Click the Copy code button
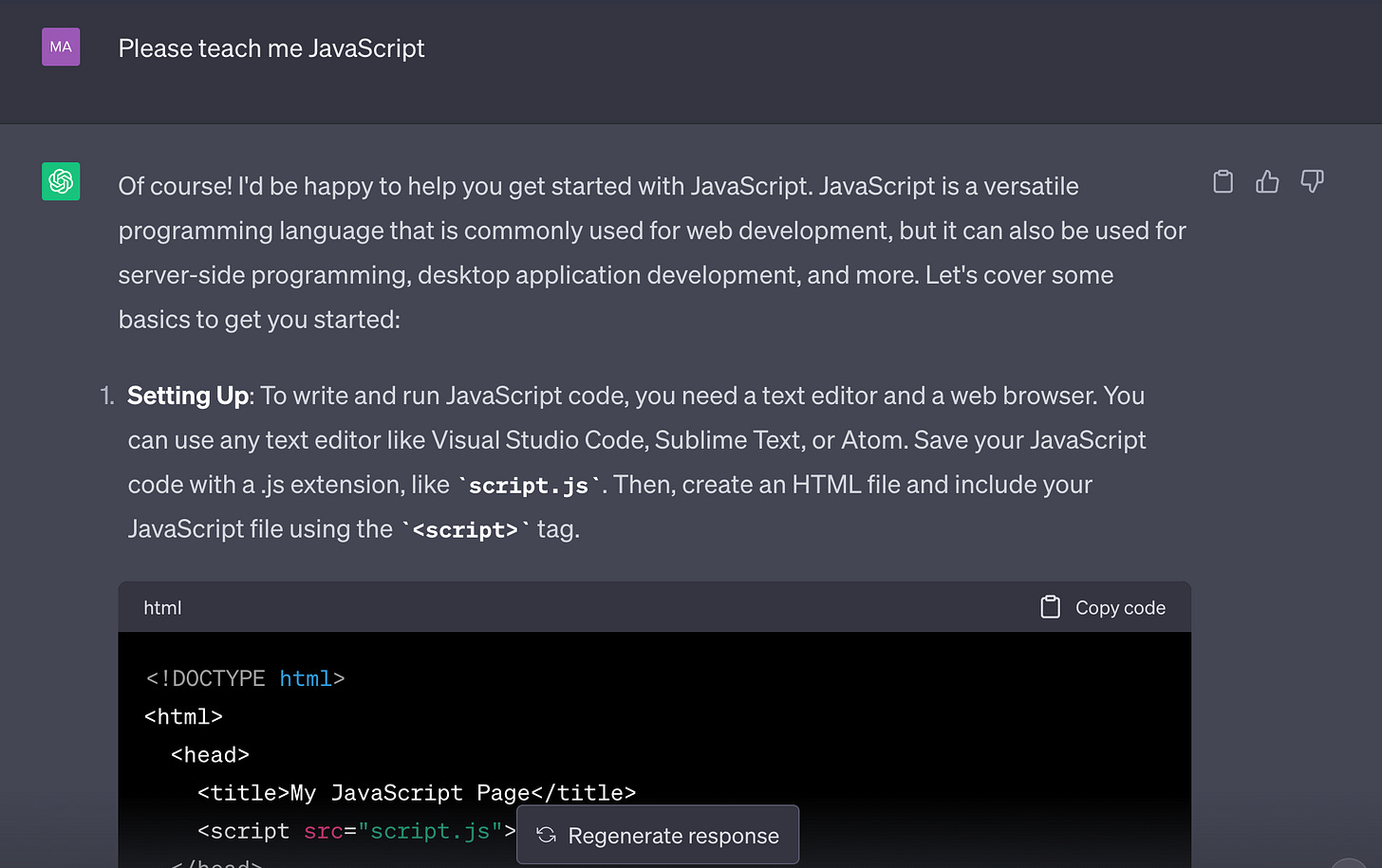Viewport: 1382px width, 868px height. (x=1103, y=607)
